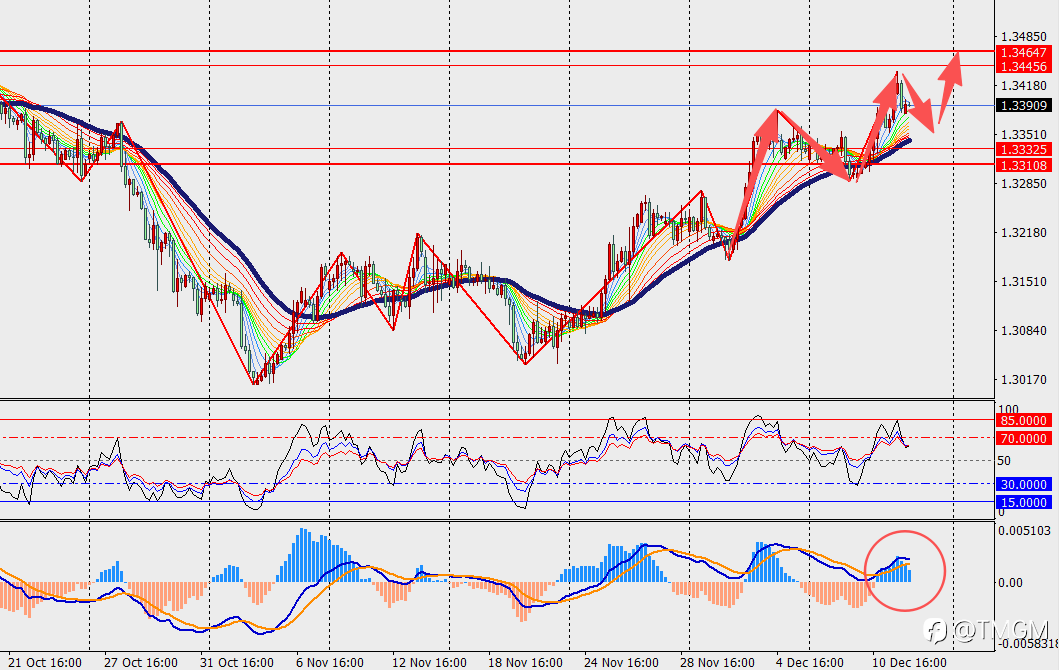Screen dimensions: 1059x670
Task: Click the 1.32850 price axis label
Action: click(1024, 184)
